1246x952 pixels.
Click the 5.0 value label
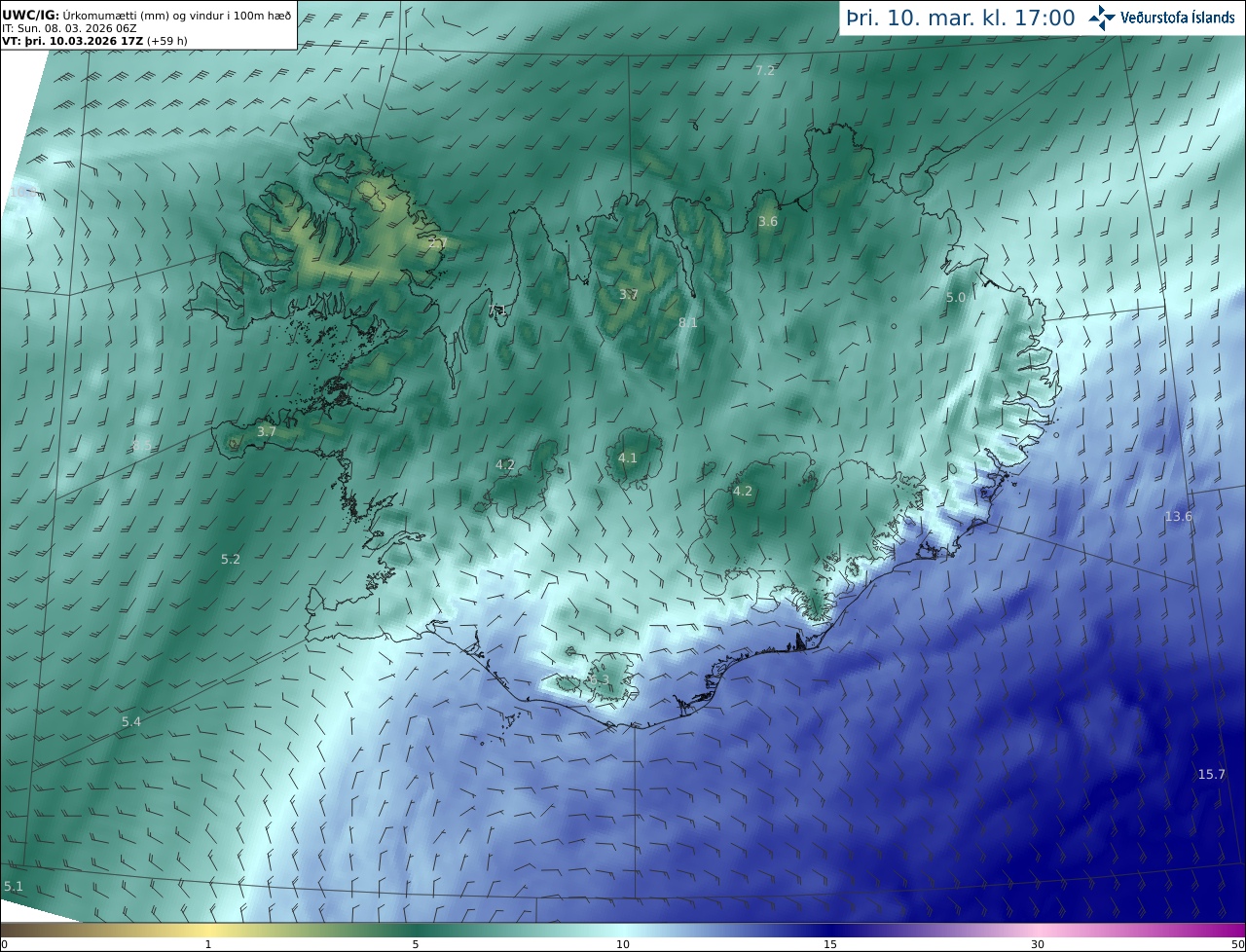pyautogui.click(x=956, y=297)
